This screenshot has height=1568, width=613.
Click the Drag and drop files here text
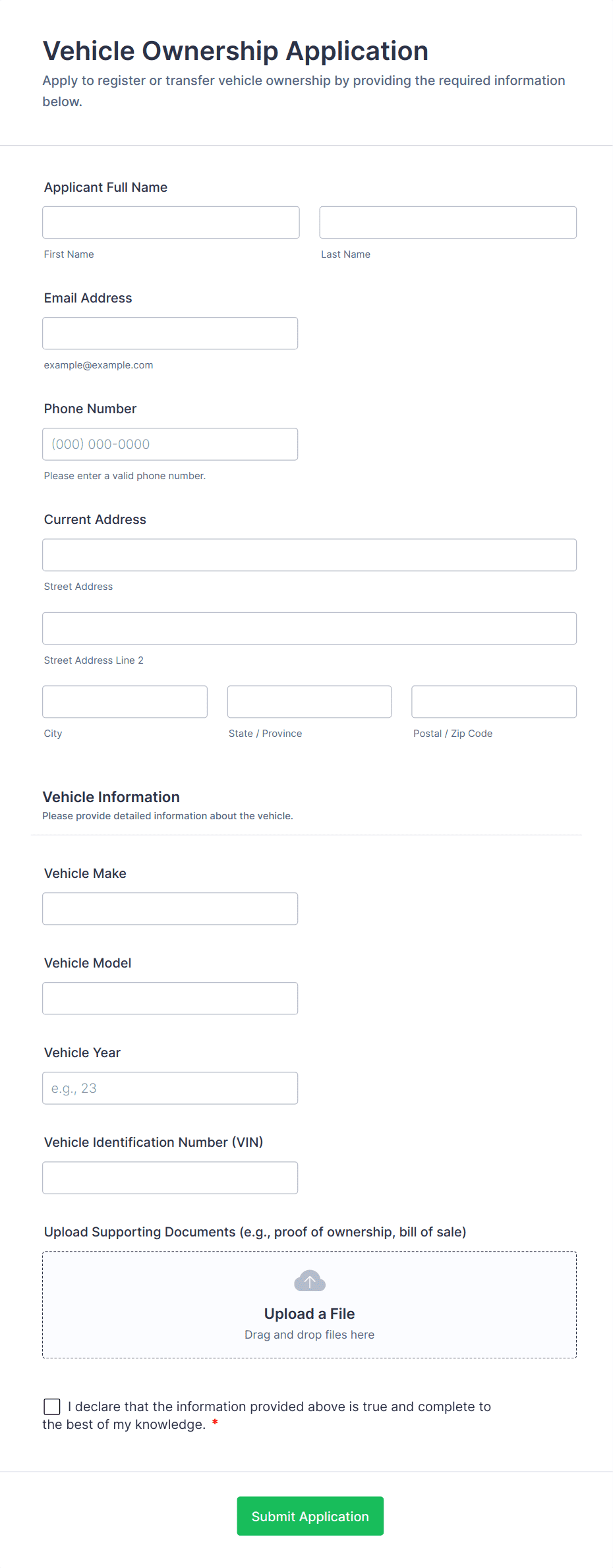(x=309, y=1335)
